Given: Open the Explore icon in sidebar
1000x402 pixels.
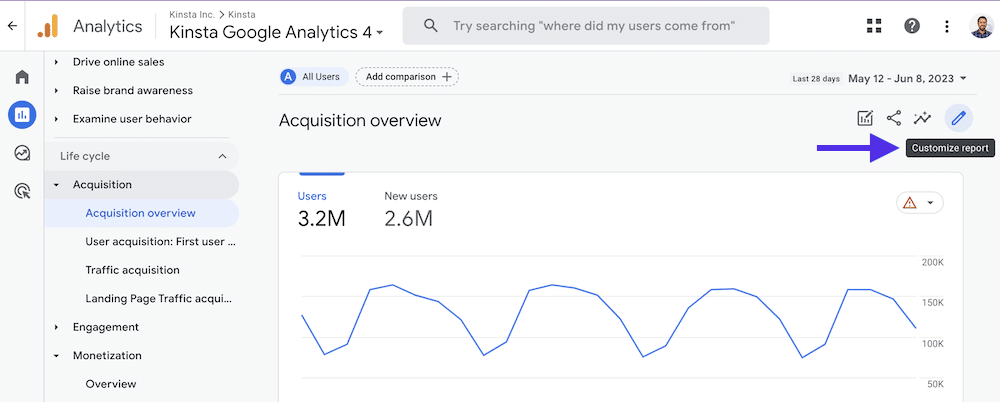Looking at the screenshot, I should point(22,153).
